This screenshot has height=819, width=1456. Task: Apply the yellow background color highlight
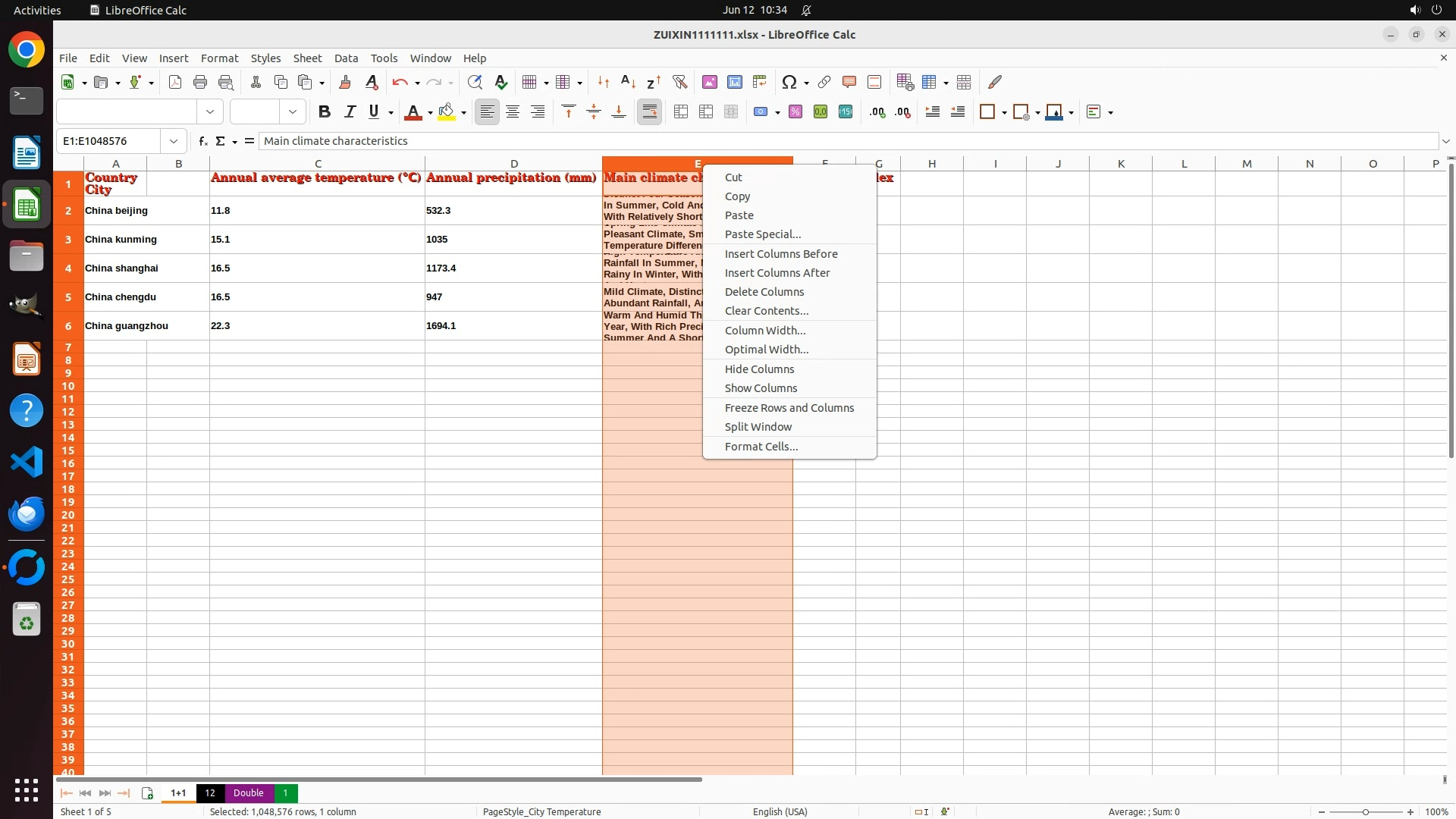[447, 112]
